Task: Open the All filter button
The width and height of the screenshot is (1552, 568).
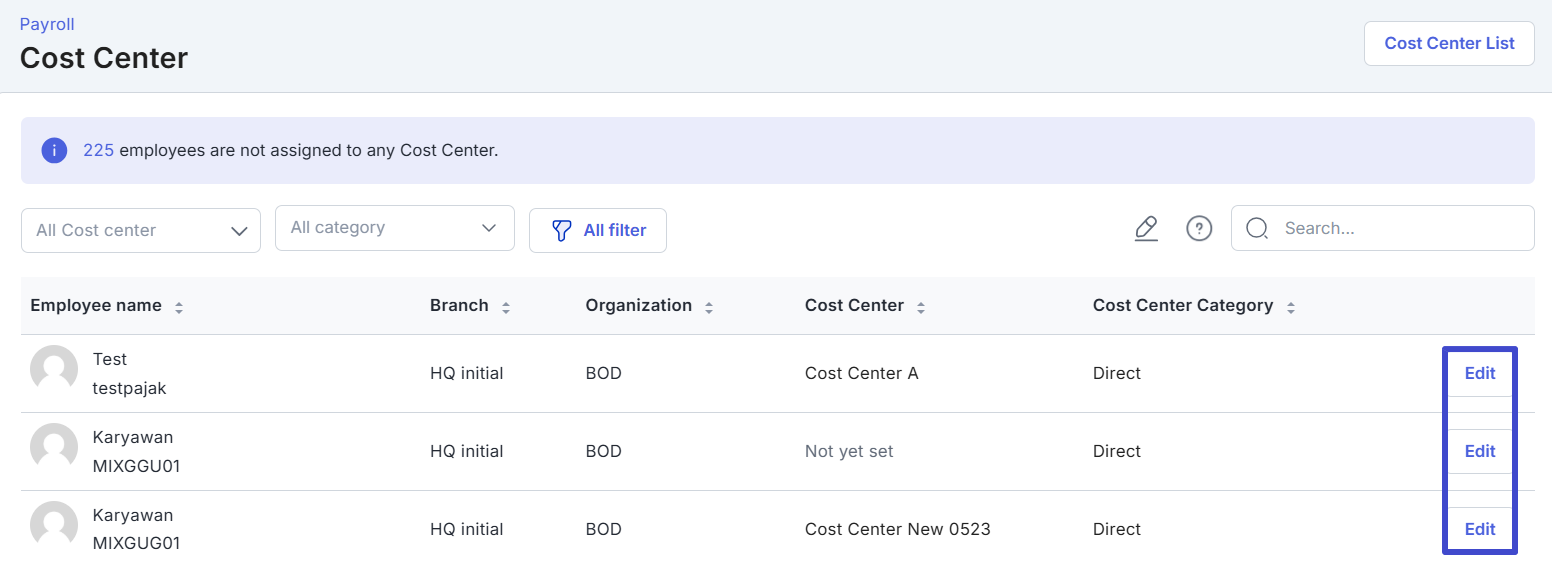Action: [598, 230]
